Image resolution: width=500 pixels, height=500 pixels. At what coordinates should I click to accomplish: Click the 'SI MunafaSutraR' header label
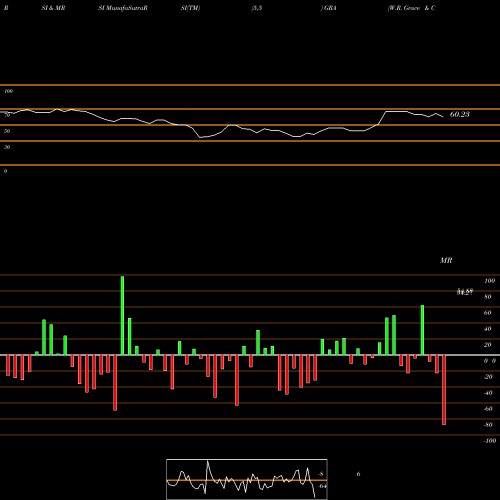click(x=123, y=8)
